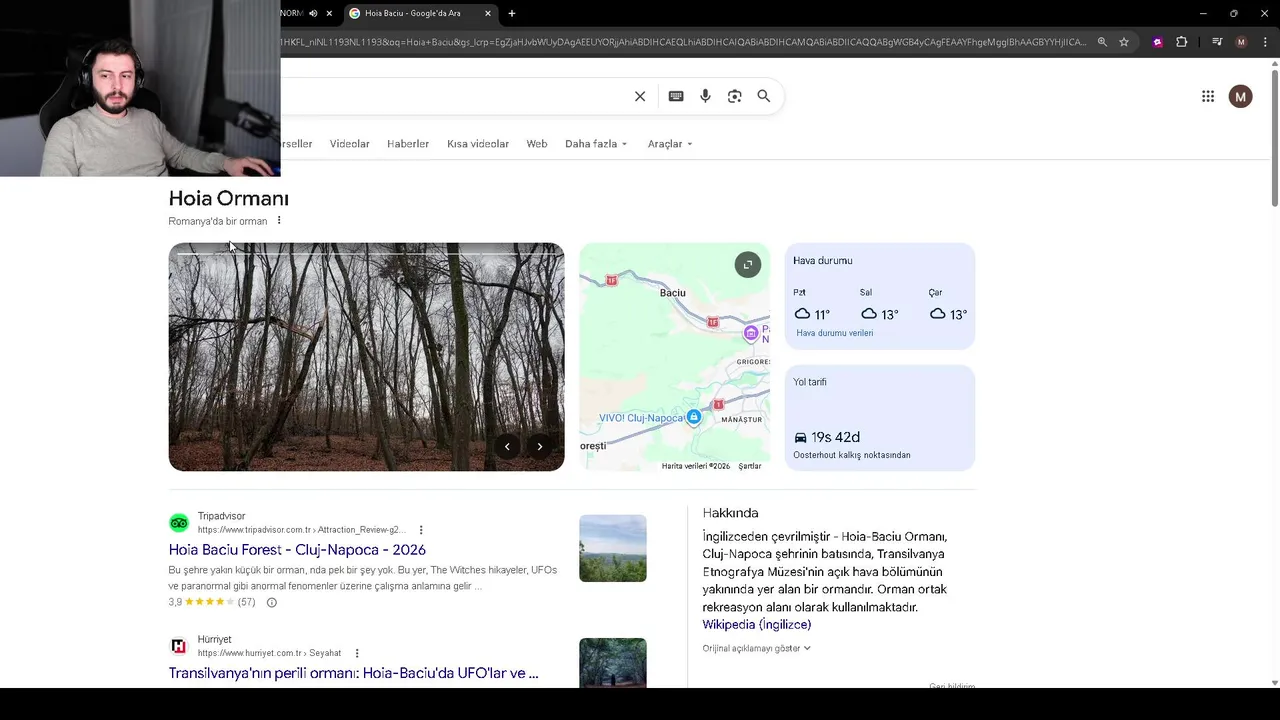Open the three-dot menu beside 'Romanya'da bir orman'

279,221
